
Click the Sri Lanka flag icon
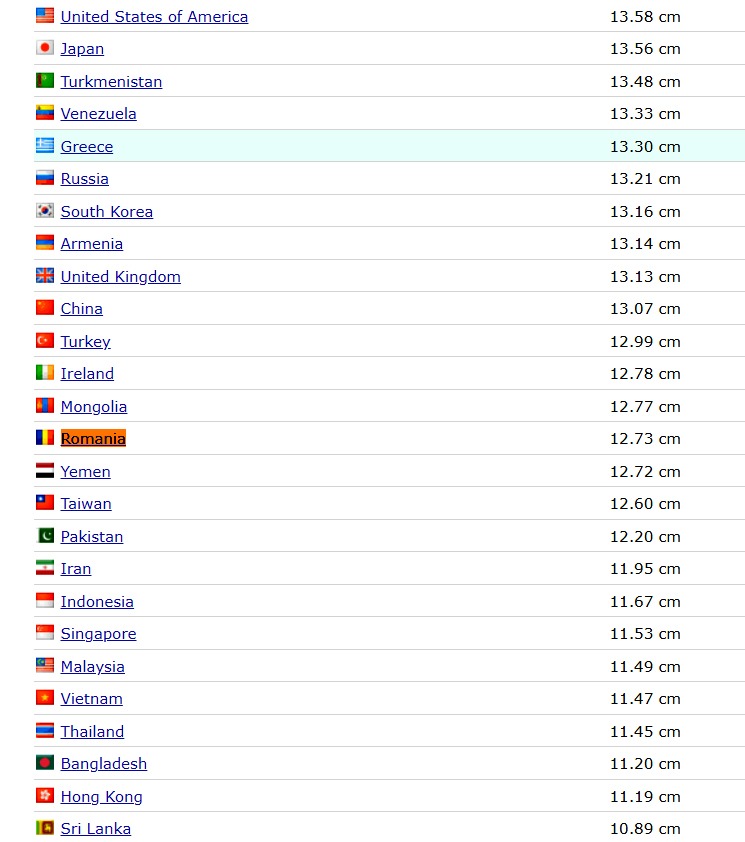[45, 828]
